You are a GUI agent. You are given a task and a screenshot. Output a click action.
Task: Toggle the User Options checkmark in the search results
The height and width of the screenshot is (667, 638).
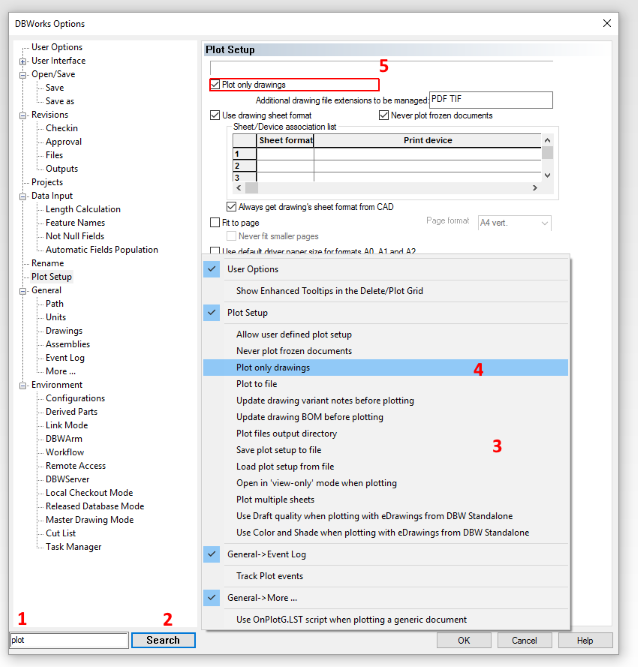[211, 269]
